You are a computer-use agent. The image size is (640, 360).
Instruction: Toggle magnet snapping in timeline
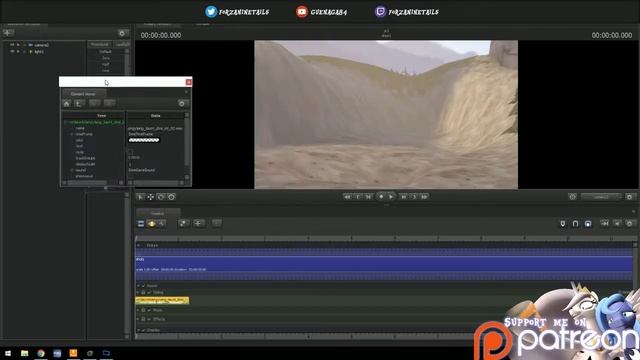click(575, 224)
